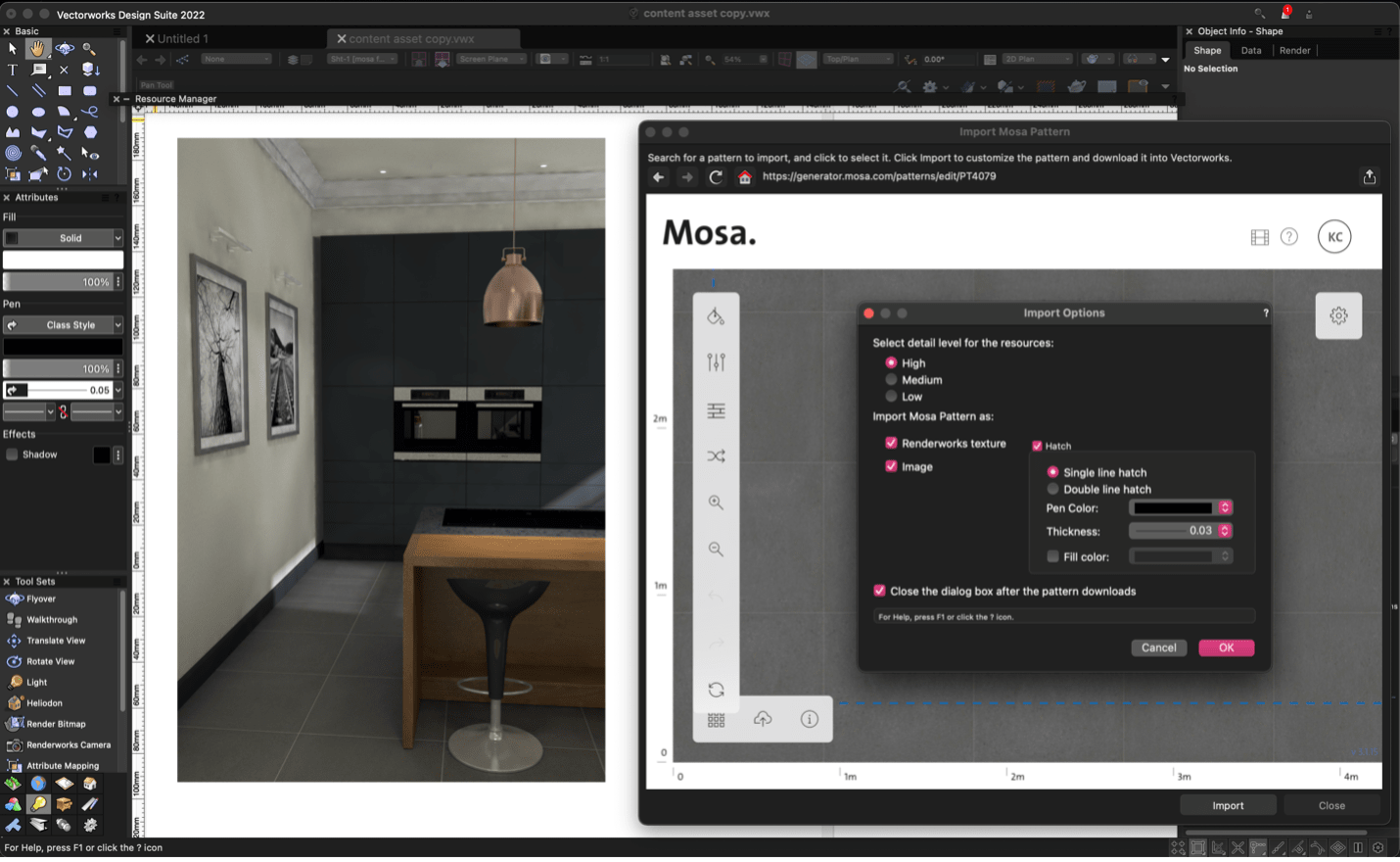Select Medium detail level

[891, 379]
